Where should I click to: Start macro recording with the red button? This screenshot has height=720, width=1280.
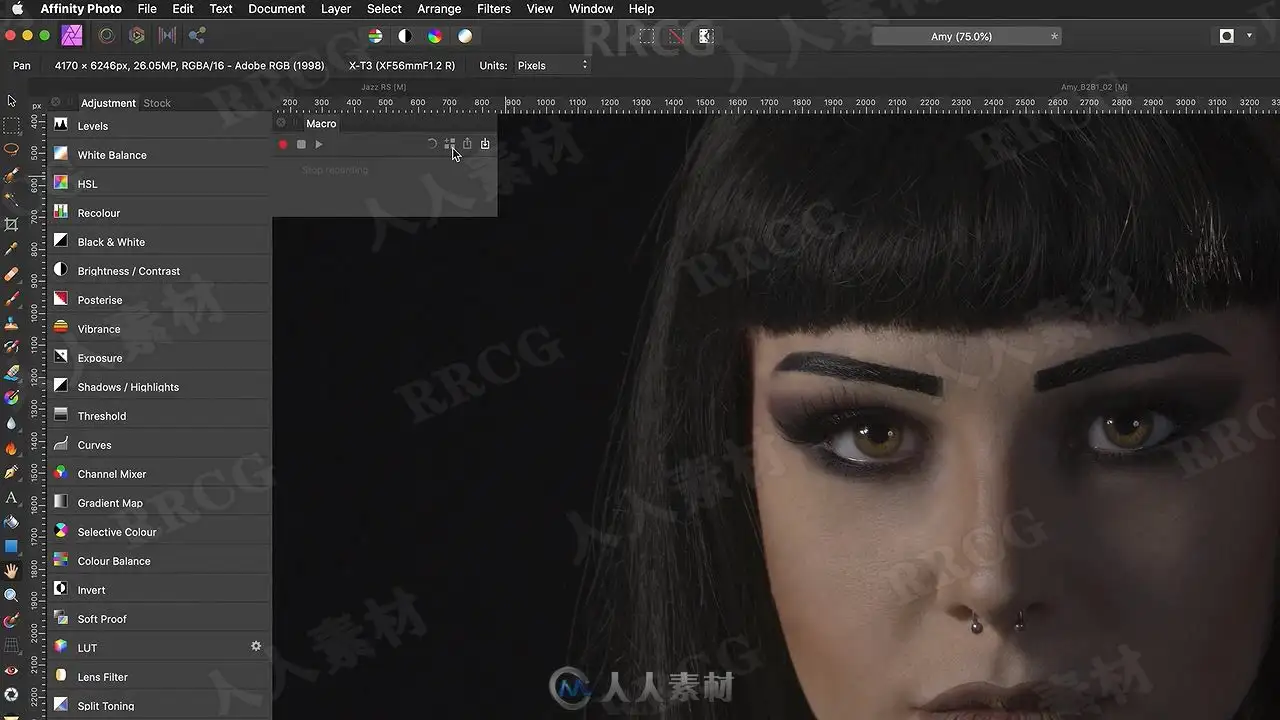[x=283, y=145]
